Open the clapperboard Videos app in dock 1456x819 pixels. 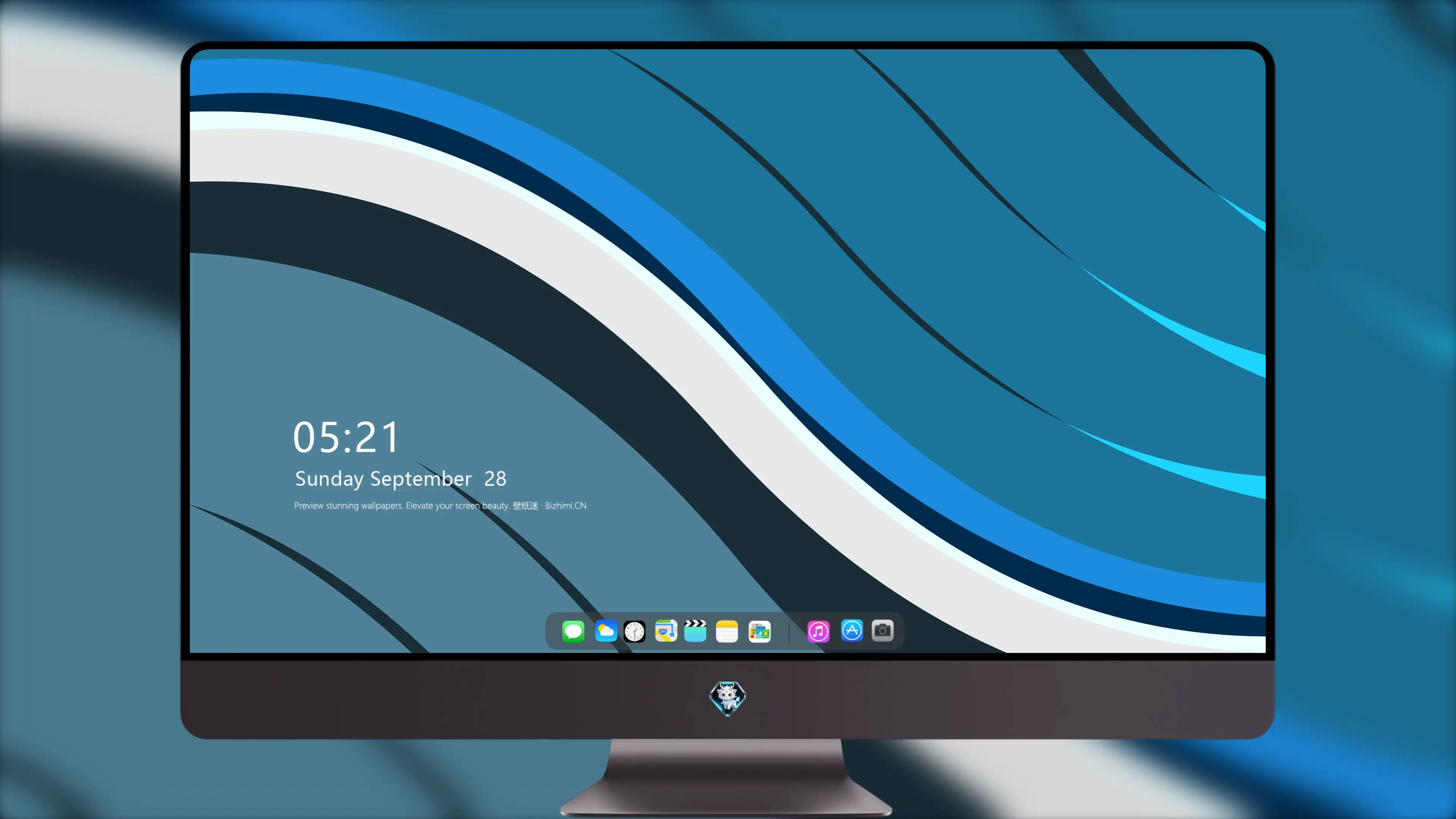tap(695, 631)
